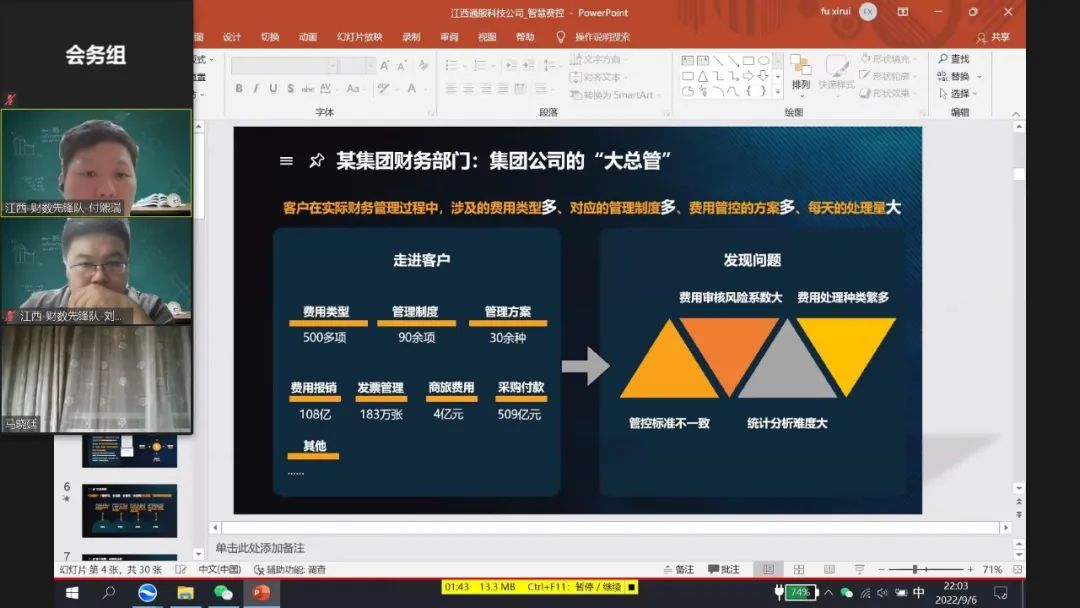Screen dimensions: 1080x608
Task: Click the Notes (备注) button in status bar
Action: pyautogui.click(x=683, y=568)
